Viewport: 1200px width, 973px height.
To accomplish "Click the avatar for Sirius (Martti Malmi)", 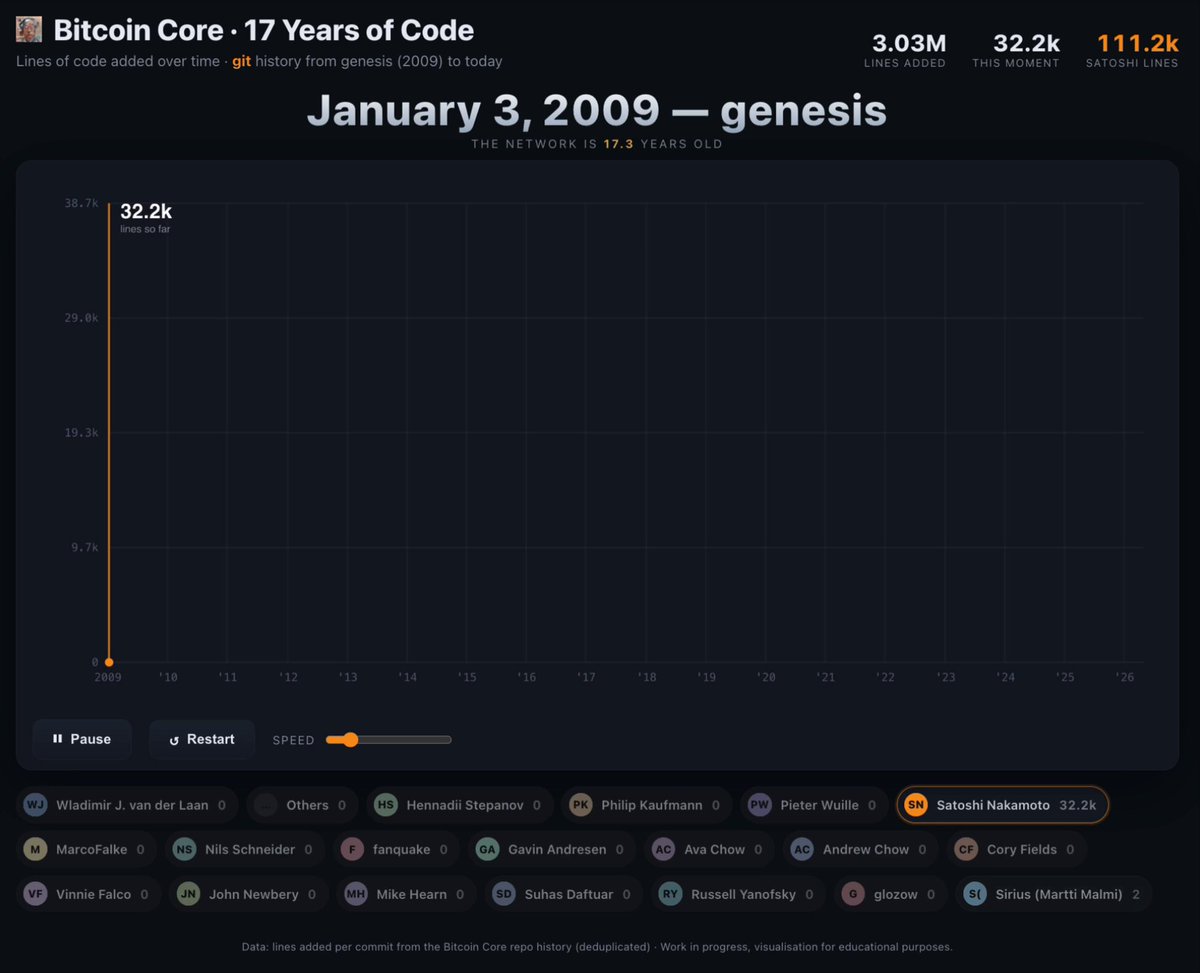I will tap(975, 894).
